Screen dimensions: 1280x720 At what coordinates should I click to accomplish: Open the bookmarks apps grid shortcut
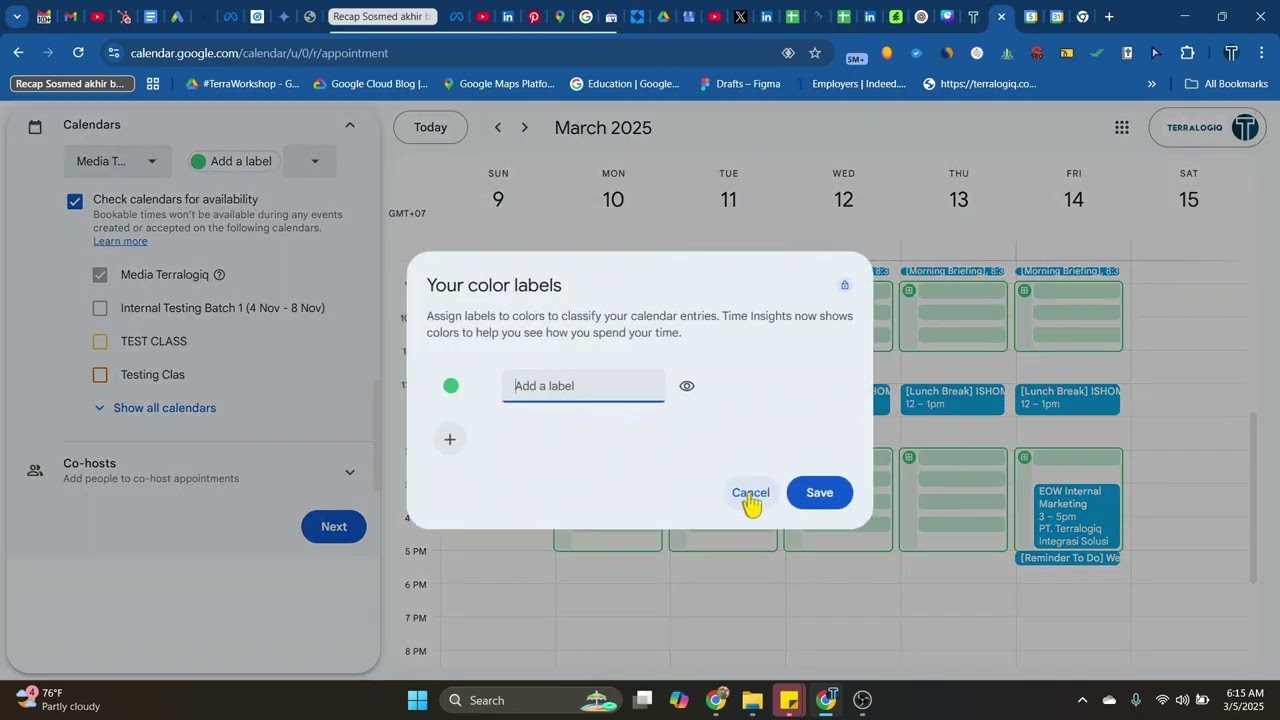153,84
